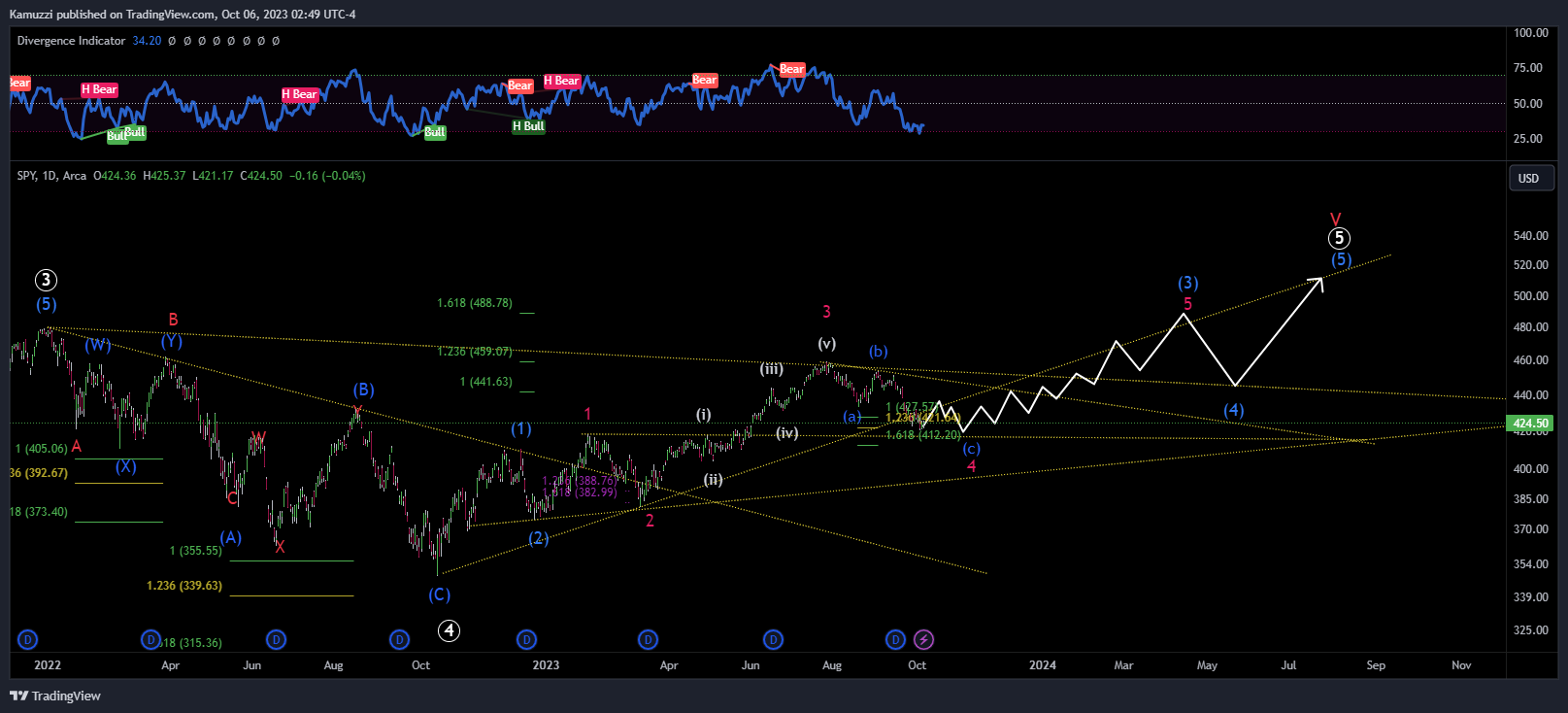Viewport: 1568px width, 713px height.
Task: Click the price change -0.16 (-0.04%)
Action: [327, 176]
